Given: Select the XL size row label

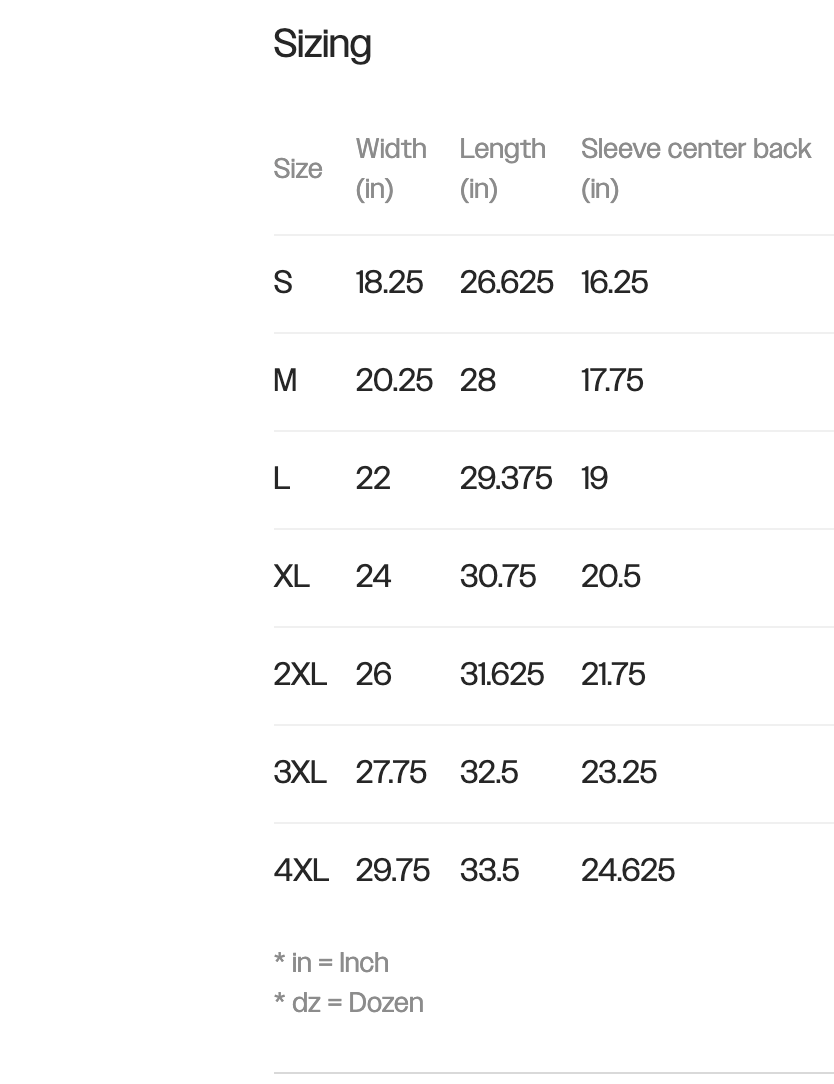Looking at the screenshot, I should (x=291, y=577).
